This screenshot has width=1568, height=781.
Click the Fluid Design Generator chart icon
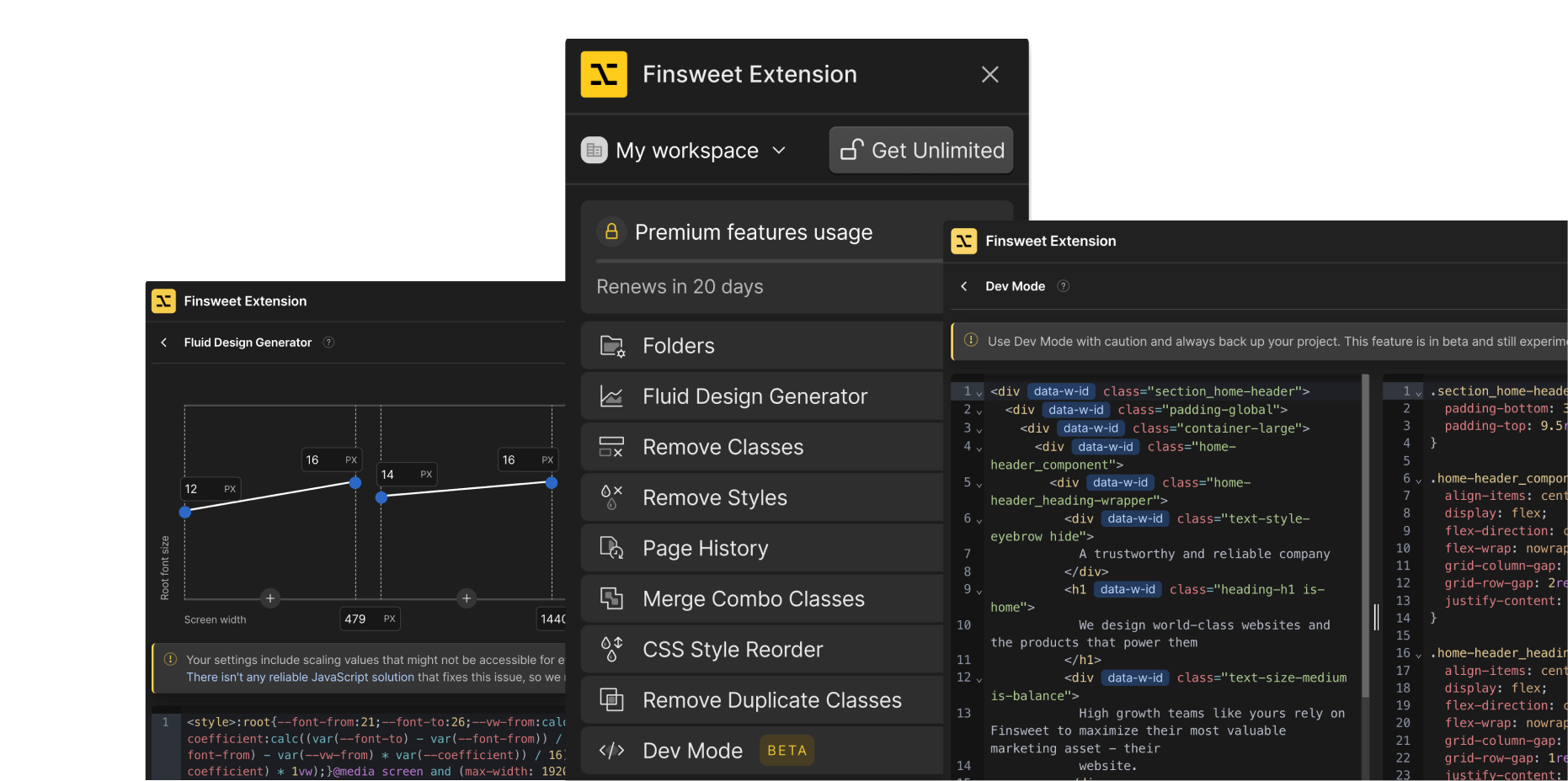(x=611, y=396)
